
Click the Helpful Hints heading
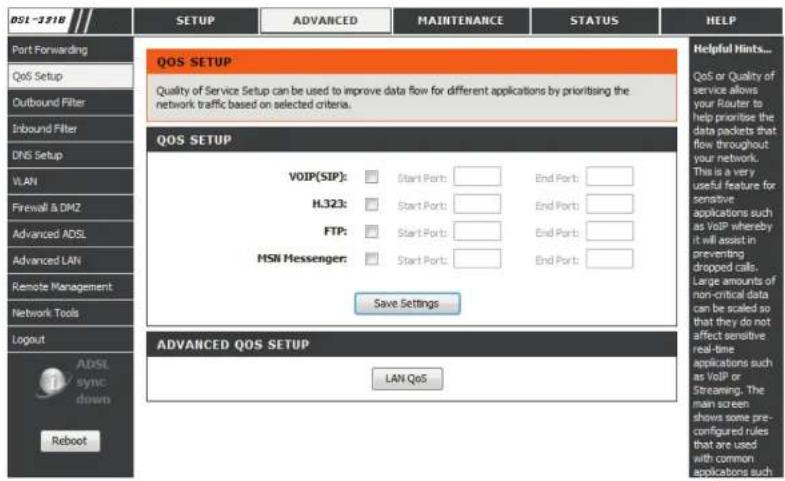[x=732, y=49]
